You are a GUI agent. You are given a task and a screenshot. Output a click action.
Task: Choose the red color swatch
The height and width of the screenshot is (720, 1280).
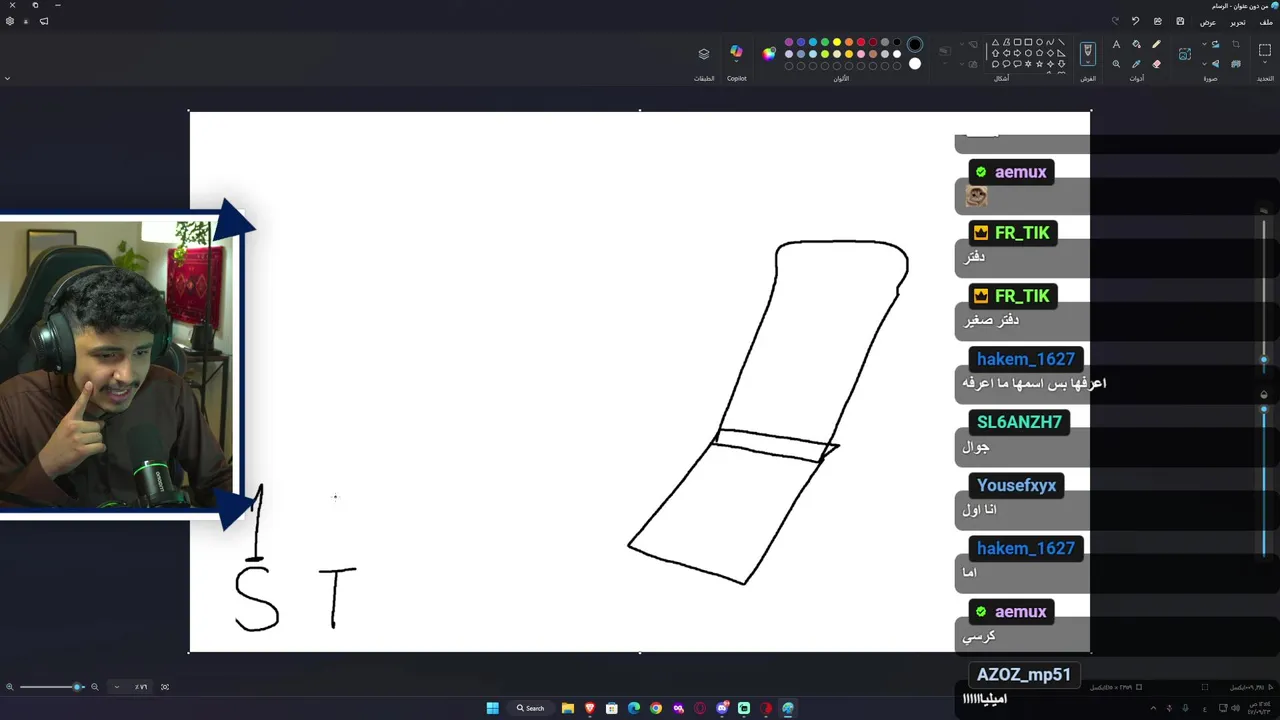(x=861, y=42)
